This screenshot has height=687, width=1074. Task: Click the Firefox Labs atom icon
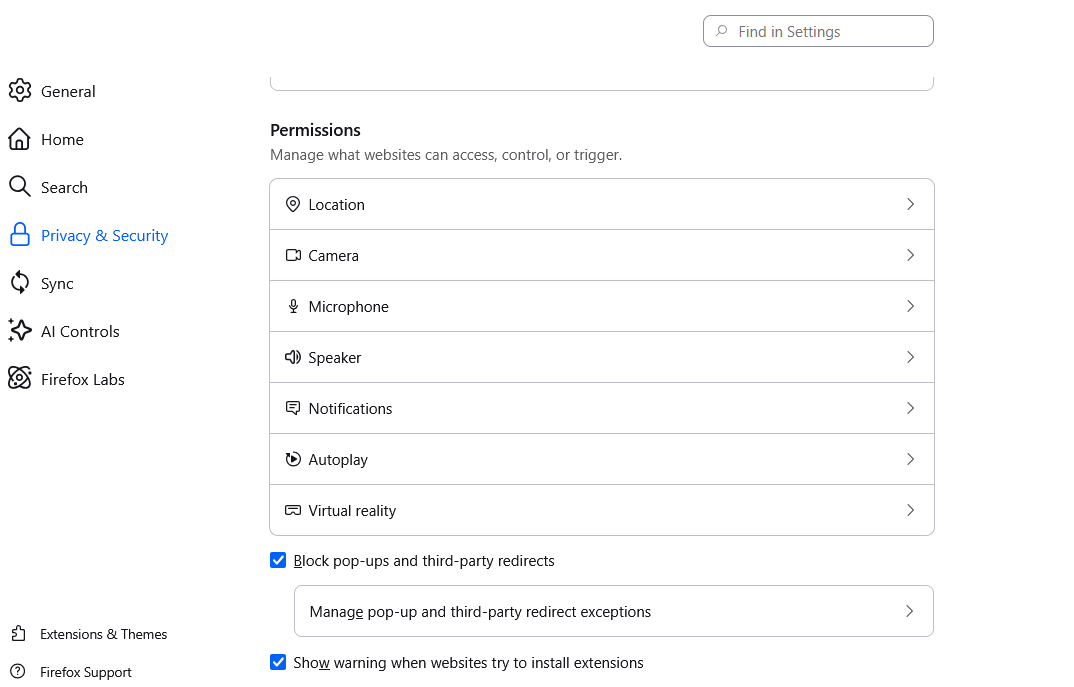[x=20, y=378]
